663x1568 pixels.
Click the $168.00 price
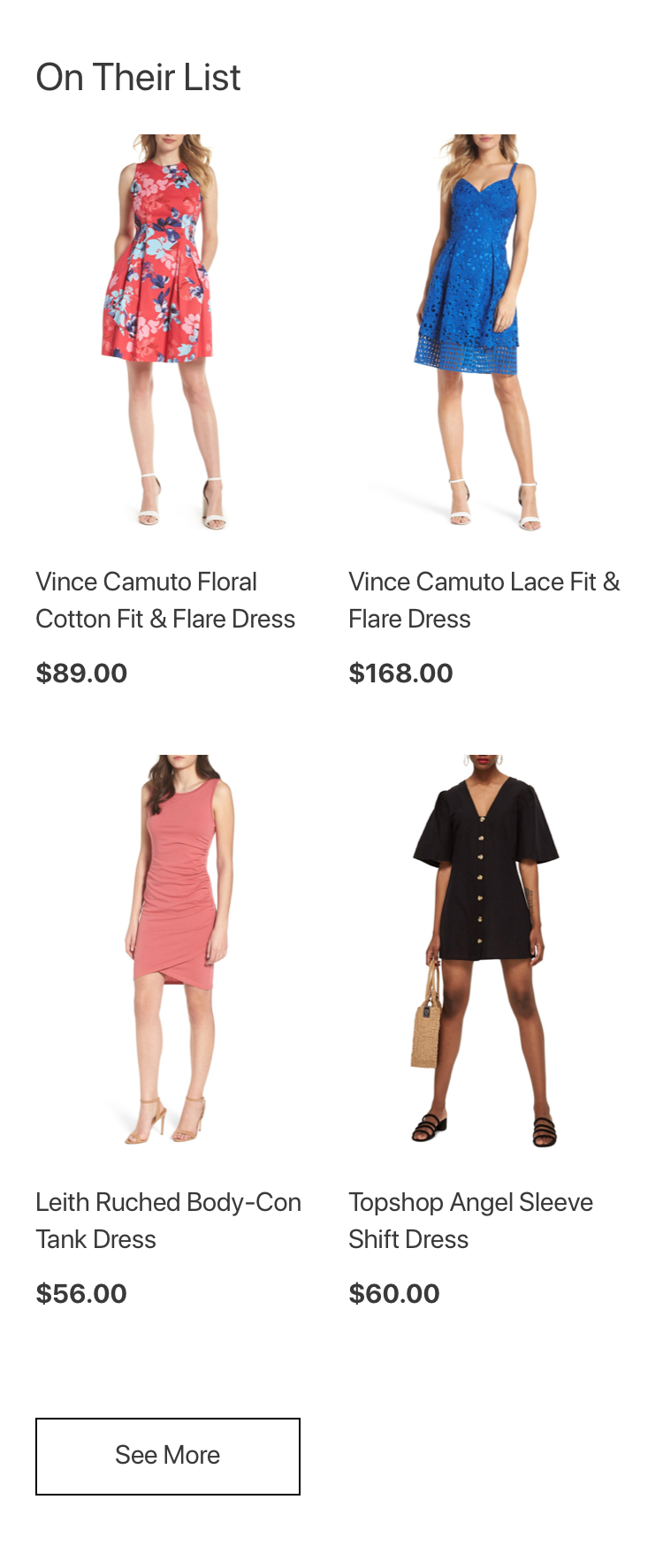400,674
